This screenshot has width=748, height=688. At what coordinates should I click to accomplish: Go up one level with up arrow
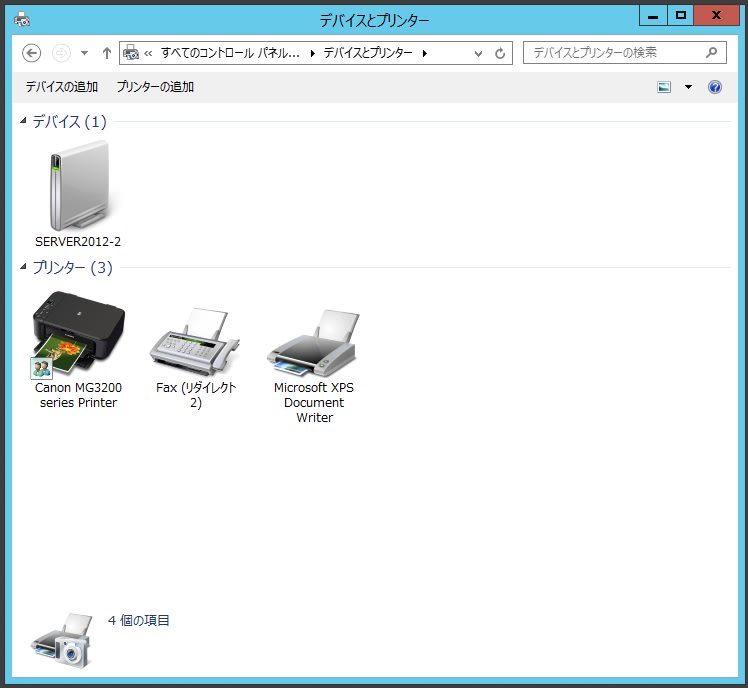pos(107,53)
